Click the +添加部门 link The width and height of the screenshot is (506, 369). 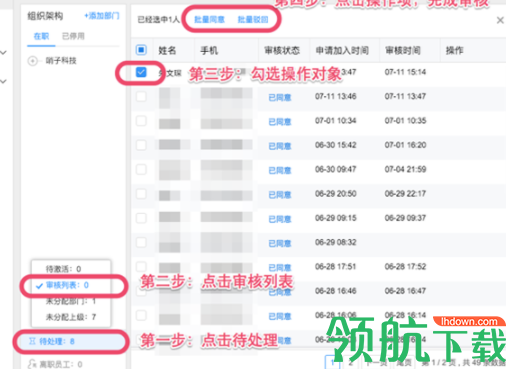(x=102, y=16)
